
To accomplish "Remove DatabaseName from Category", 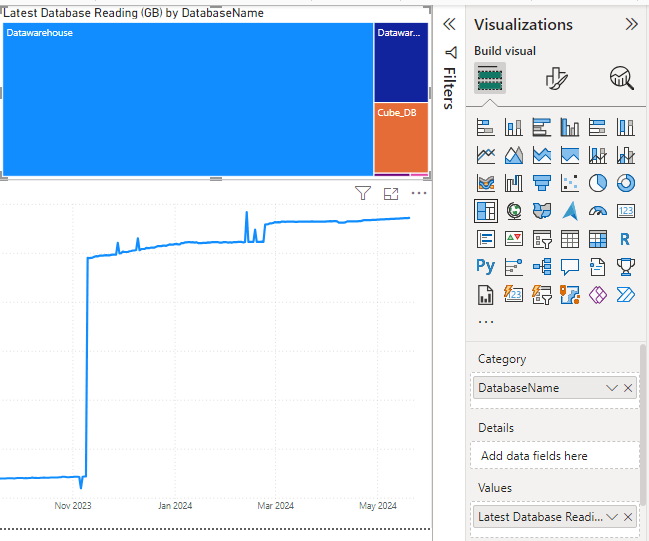I will pos(628,388).
